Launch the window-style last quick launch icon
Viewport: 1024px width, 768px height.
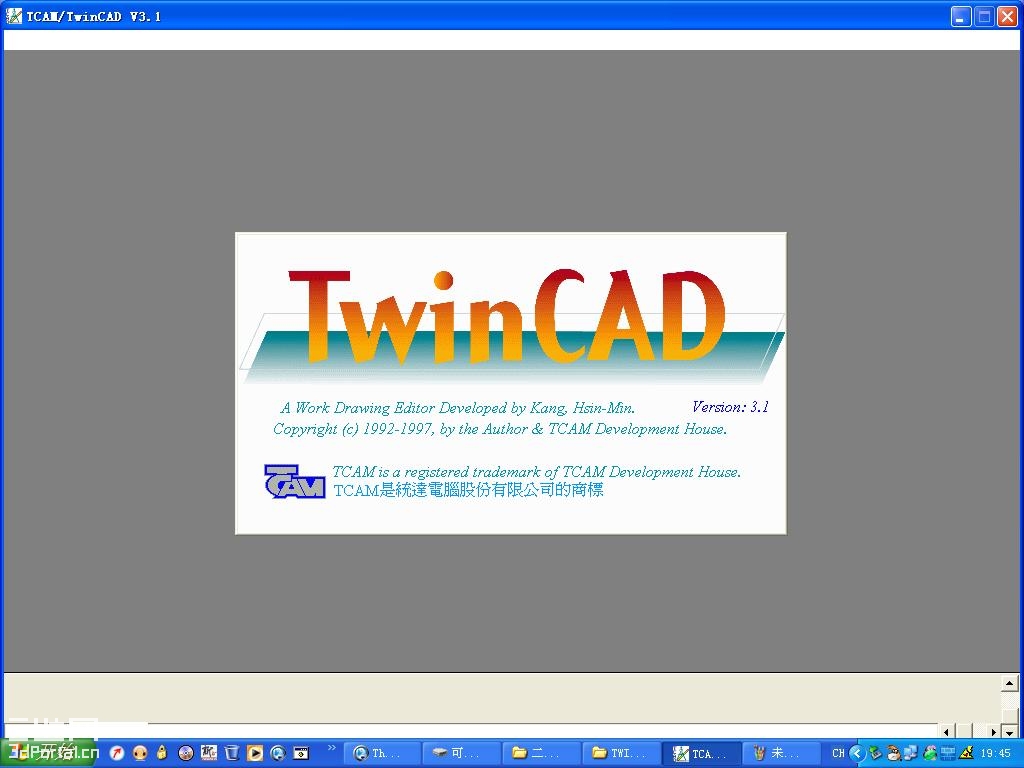[x=300, y=753]
